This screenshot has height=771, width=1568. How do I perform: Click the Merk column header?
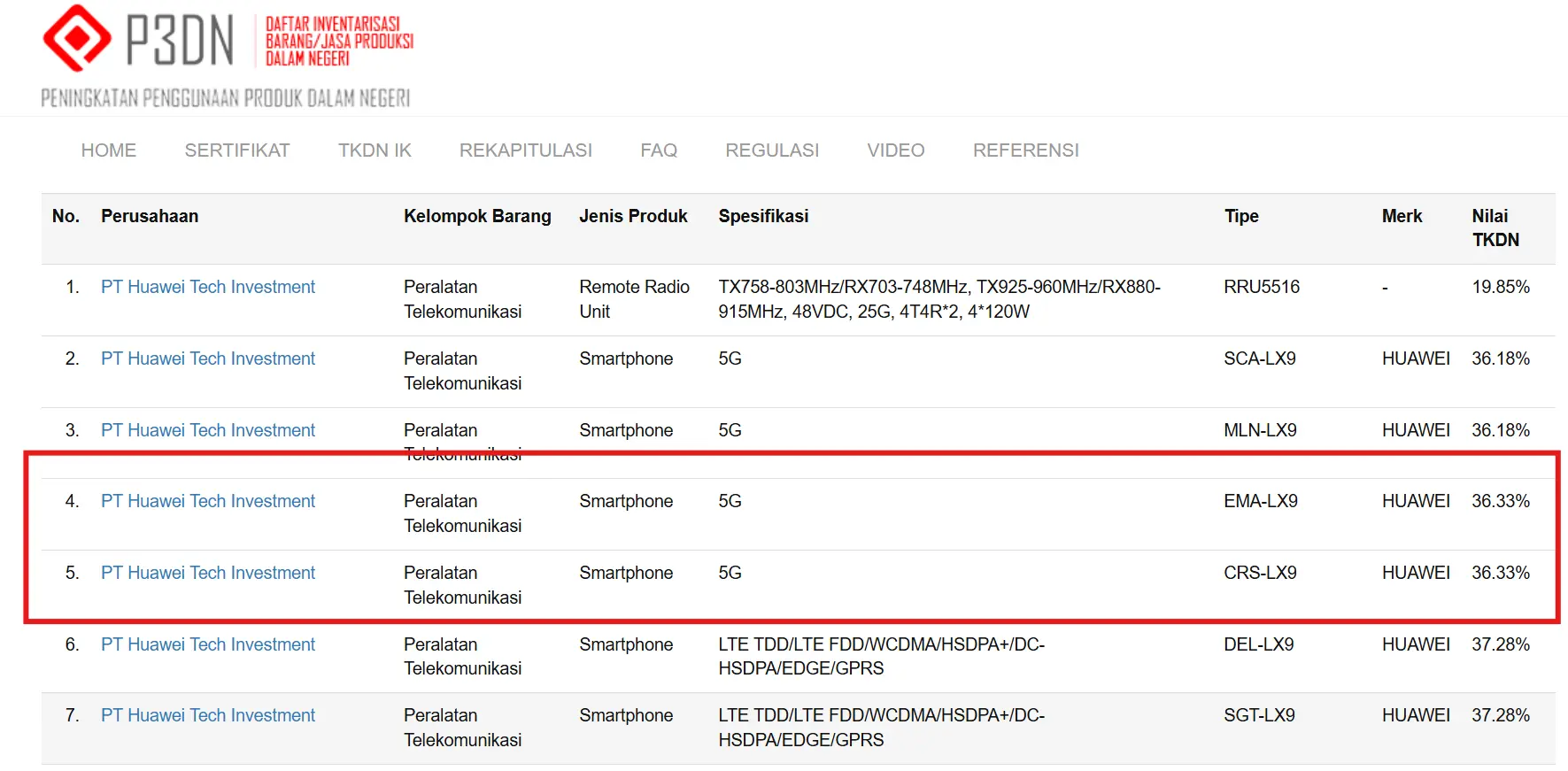[1402, 216]
